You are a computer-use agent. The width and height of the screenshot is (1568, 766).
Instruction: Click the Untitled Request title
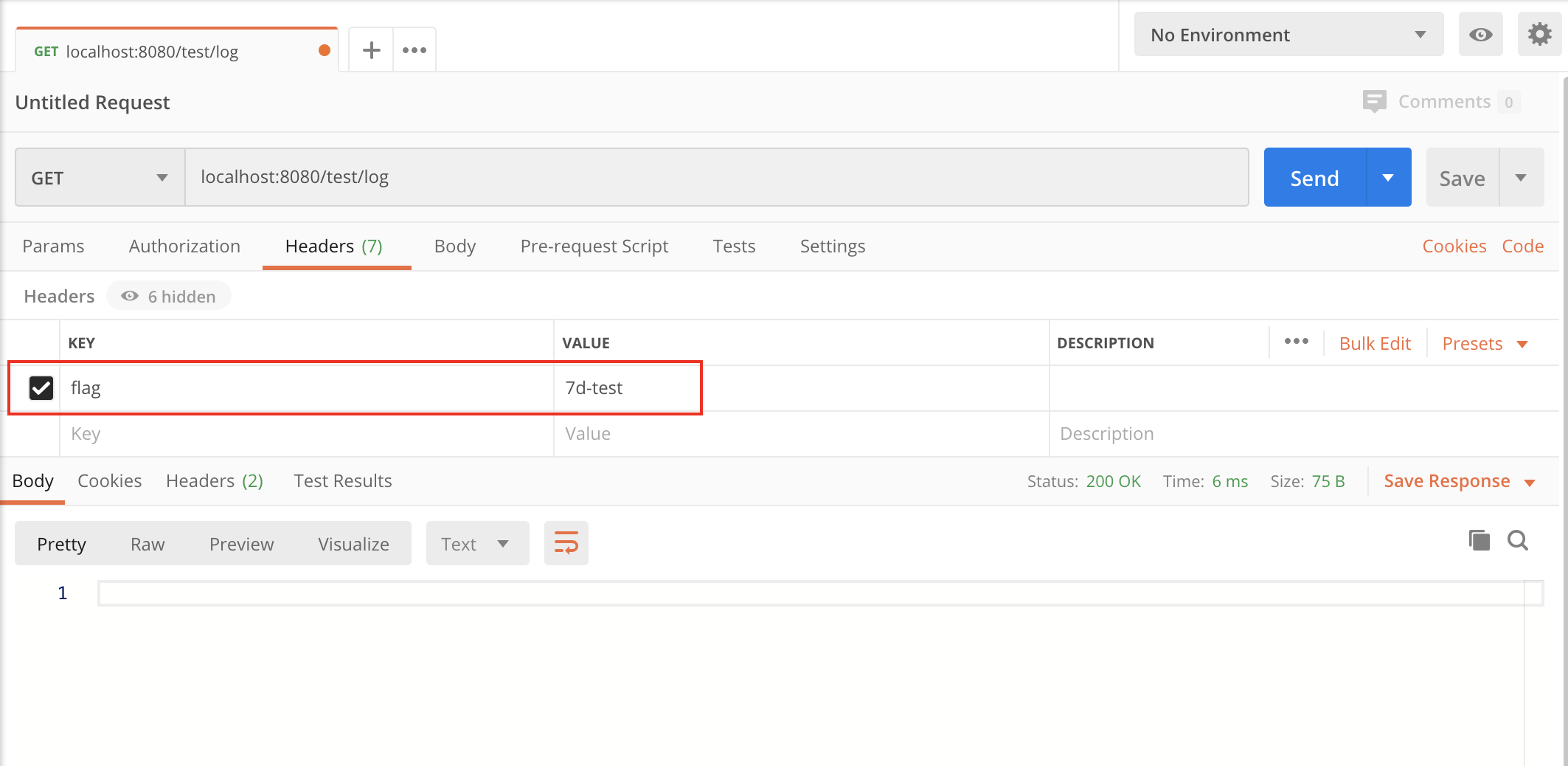(92, 102)
